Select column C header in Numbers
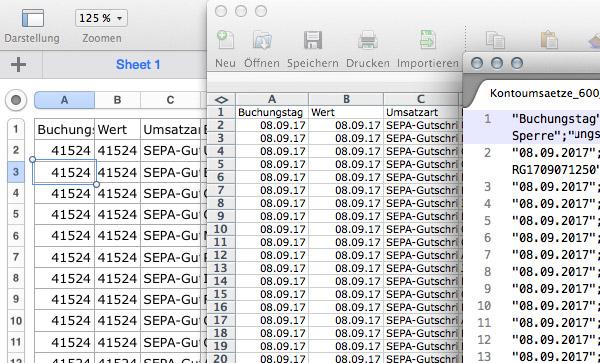Image resolution: width=600 pixels, height=363 pixels. click(170, 100)
